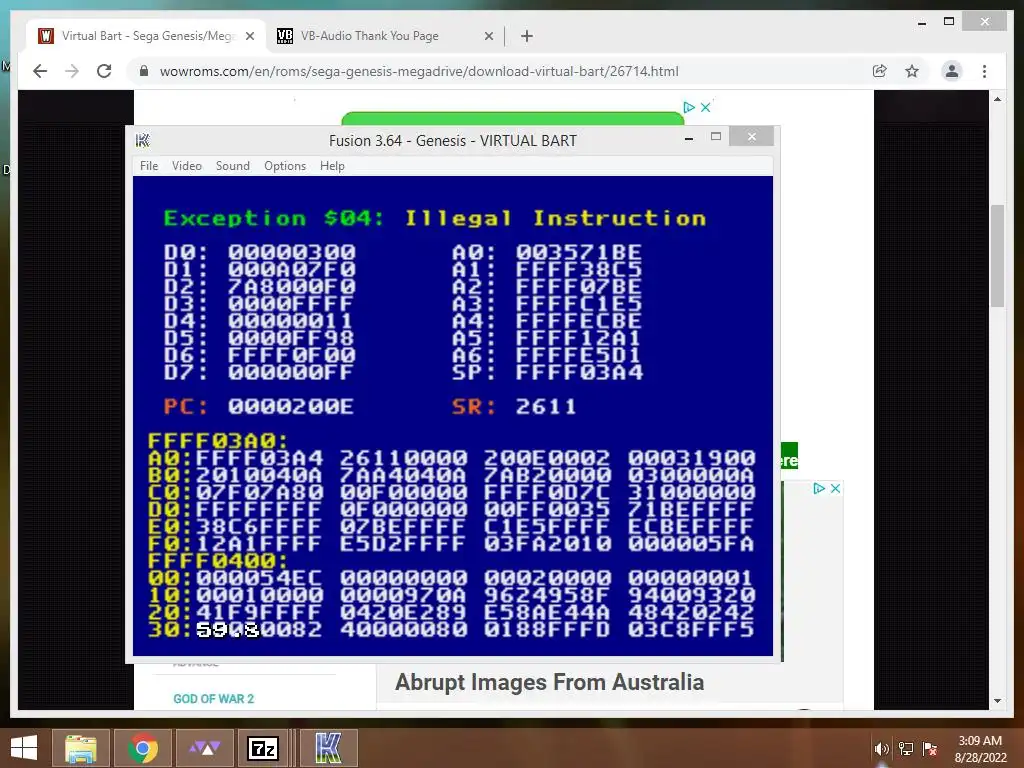Open the taskbar clock and date
Image resolution: width=1024 pixels, height=768 pixels.
[980, 749]
